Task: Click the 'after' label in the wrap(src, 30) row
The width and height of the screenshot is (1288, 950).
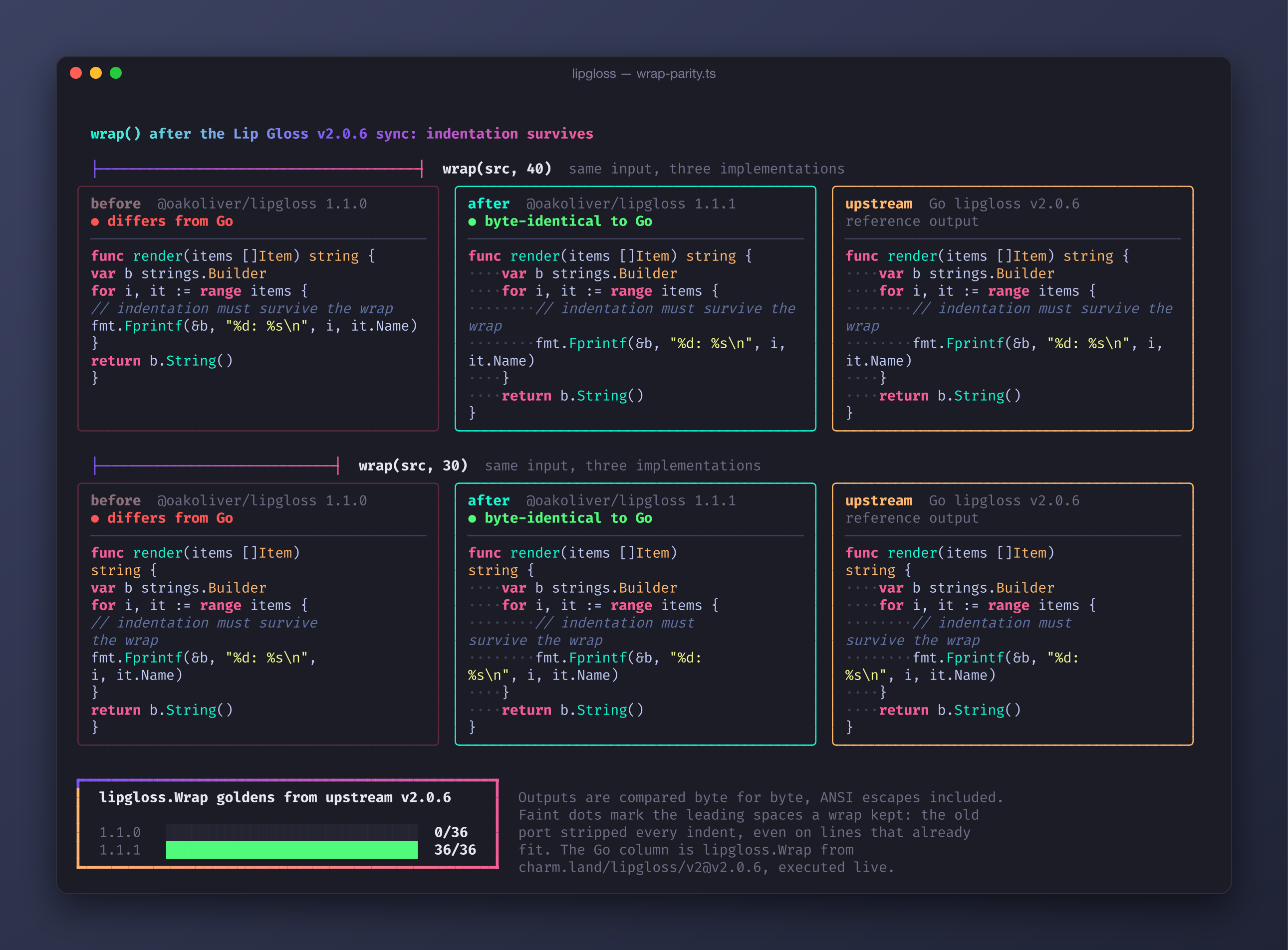Action: [489, 501]
